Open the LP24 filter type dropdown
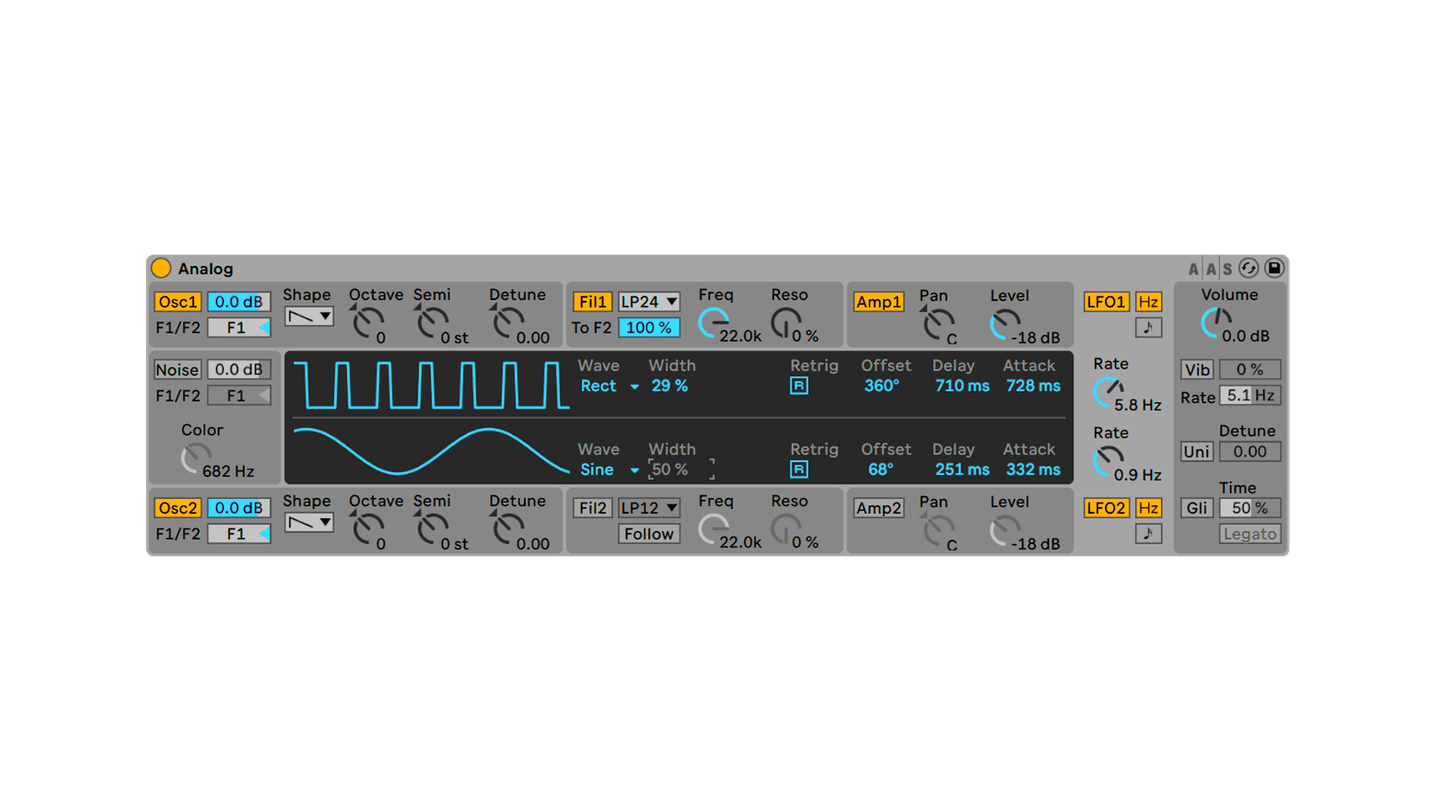Viewport: 1440px width, 810px height. tap(651, 301)
